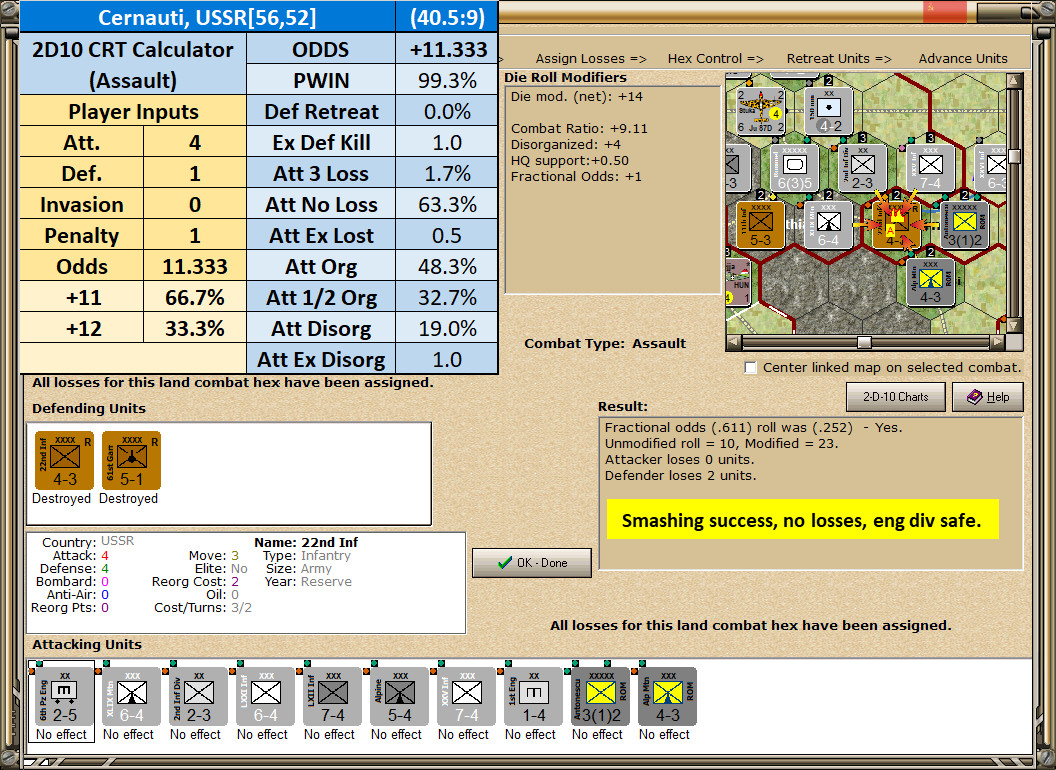Click the "Unmodified roll = 10, Modified = 23." result line

pyautogui.click(x=721, y=443)
